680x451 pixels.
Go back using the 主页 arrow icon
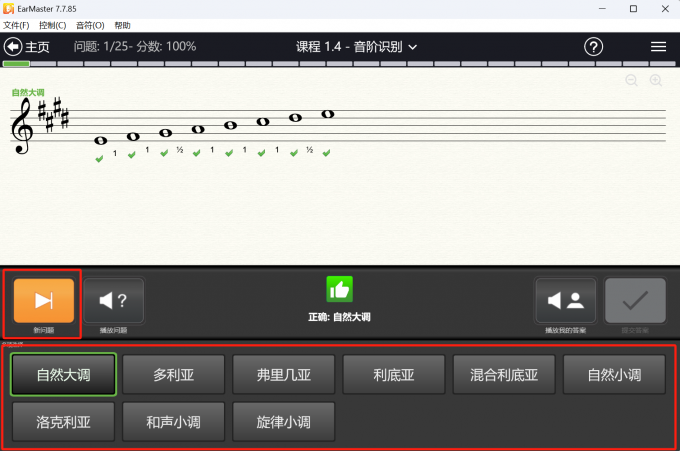(x=13, y=47)
